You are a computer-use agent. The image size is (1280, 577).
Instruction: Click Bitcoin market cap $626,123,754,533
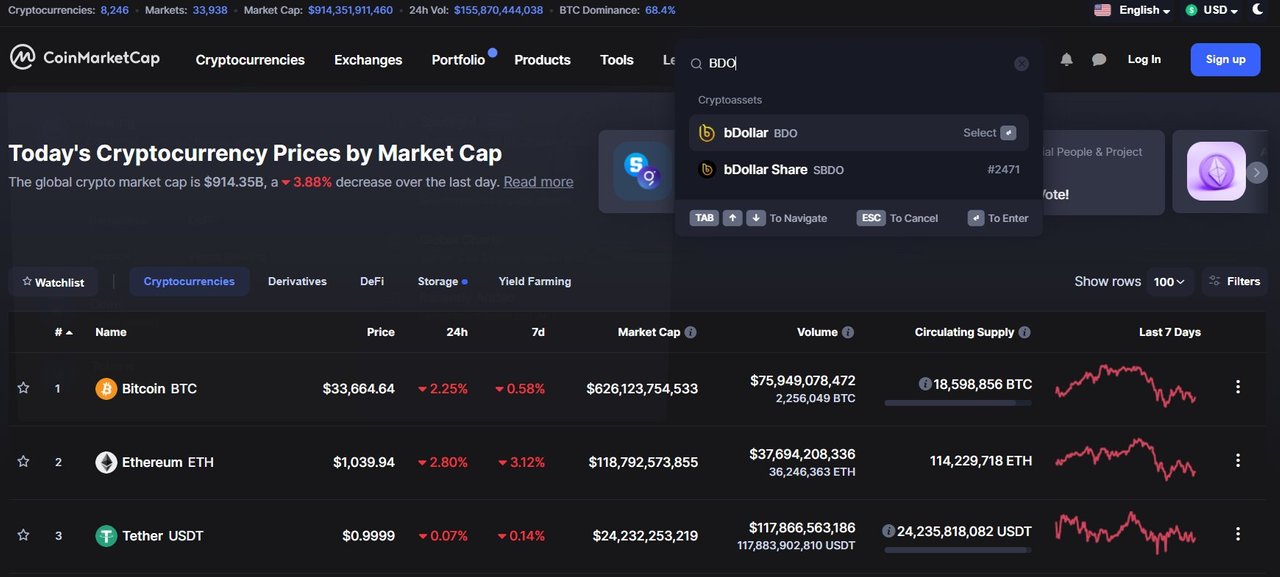coord(642,389)
